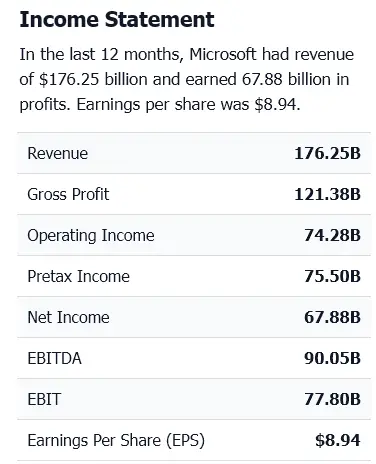Select the 77.80B EBIT value
This screenshot has height=464, width=376.
coord(332,399)
